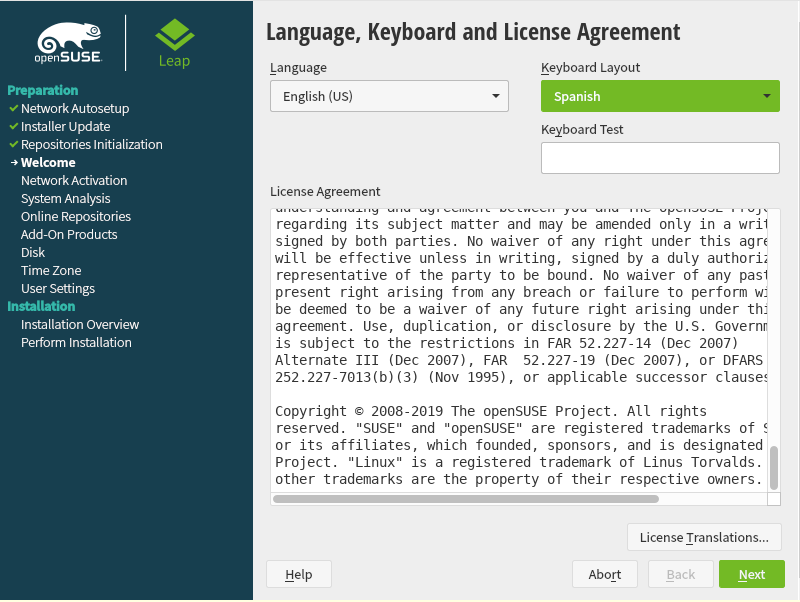The height and width of the screenshot is (602, 800).
Task: Select the Add-On Products step
Action: coord(69,234)
